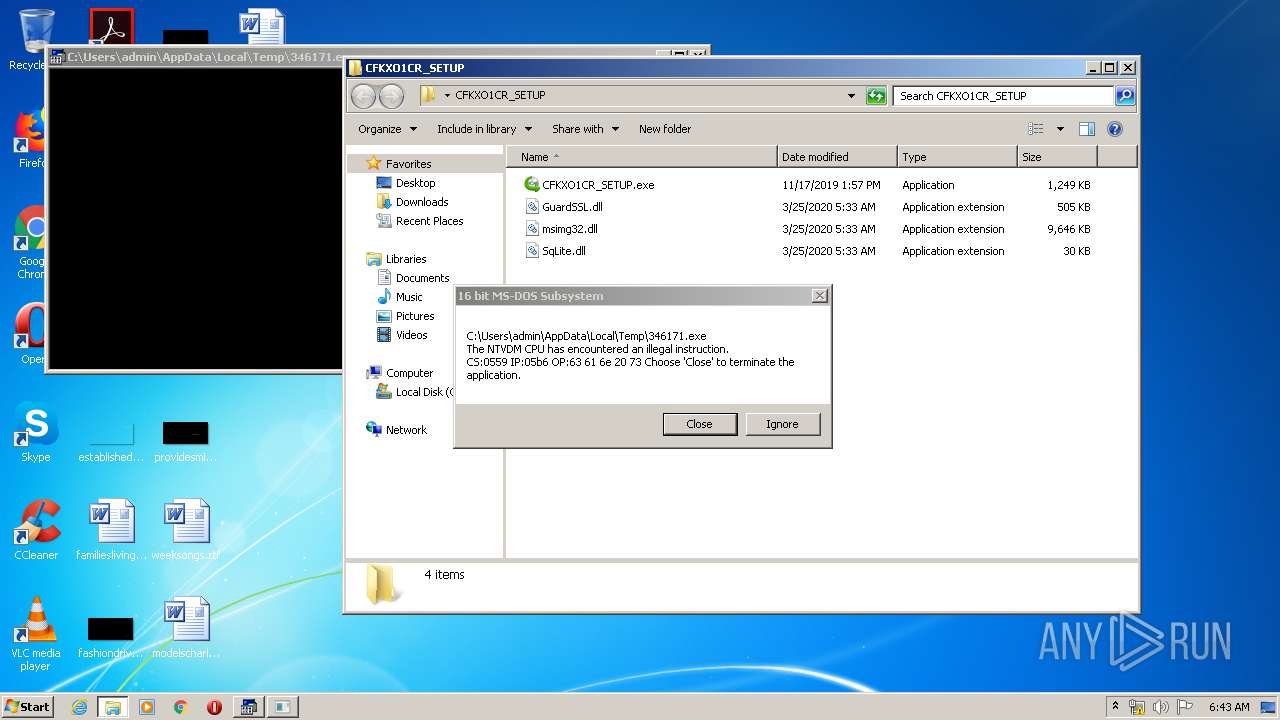Click the Windows Explorer taskbar icon
Screen dimensions: 1280x720
113,707
